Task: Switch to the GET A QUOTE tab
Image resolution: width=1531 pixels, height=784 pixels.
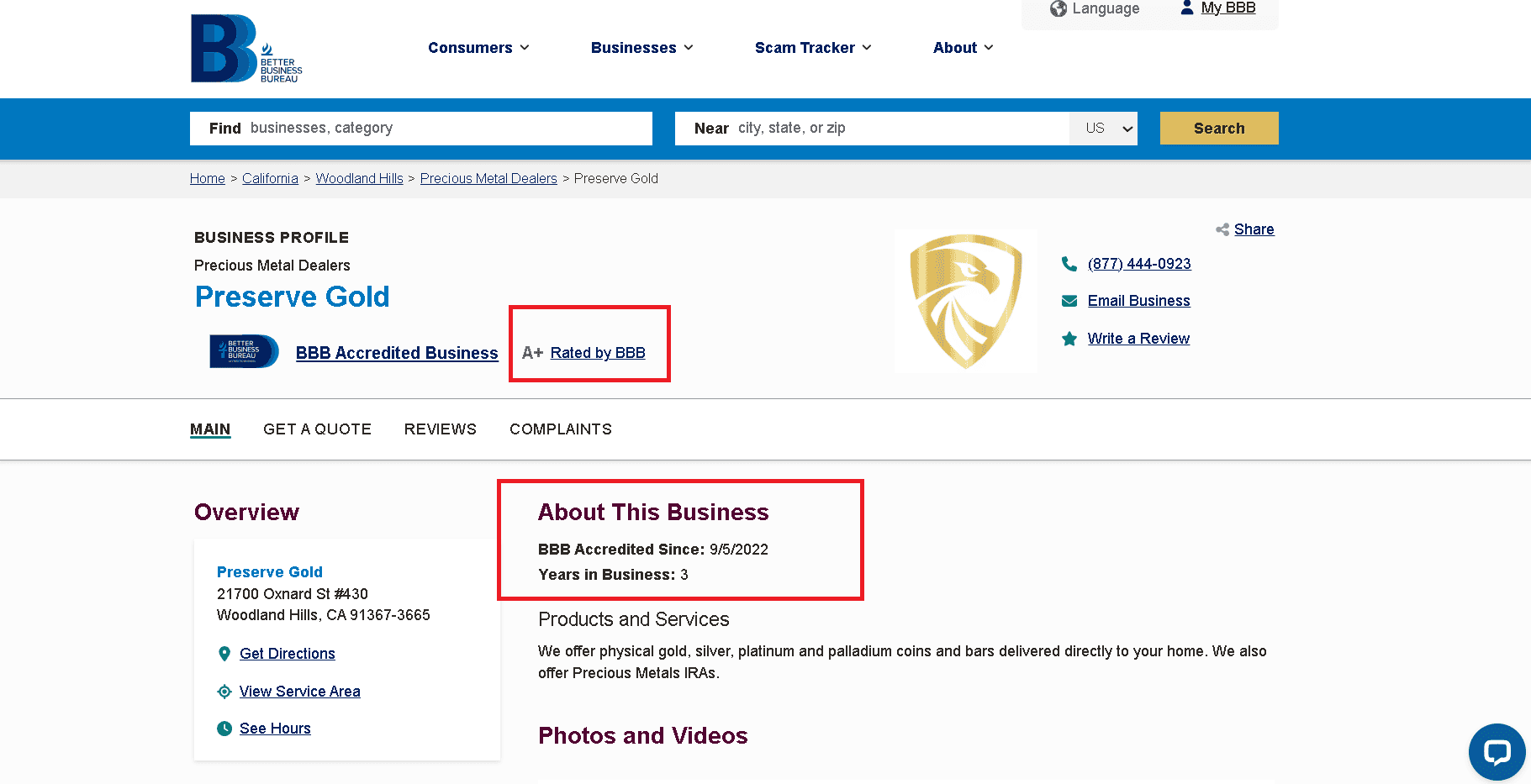Action: [317, 429]
